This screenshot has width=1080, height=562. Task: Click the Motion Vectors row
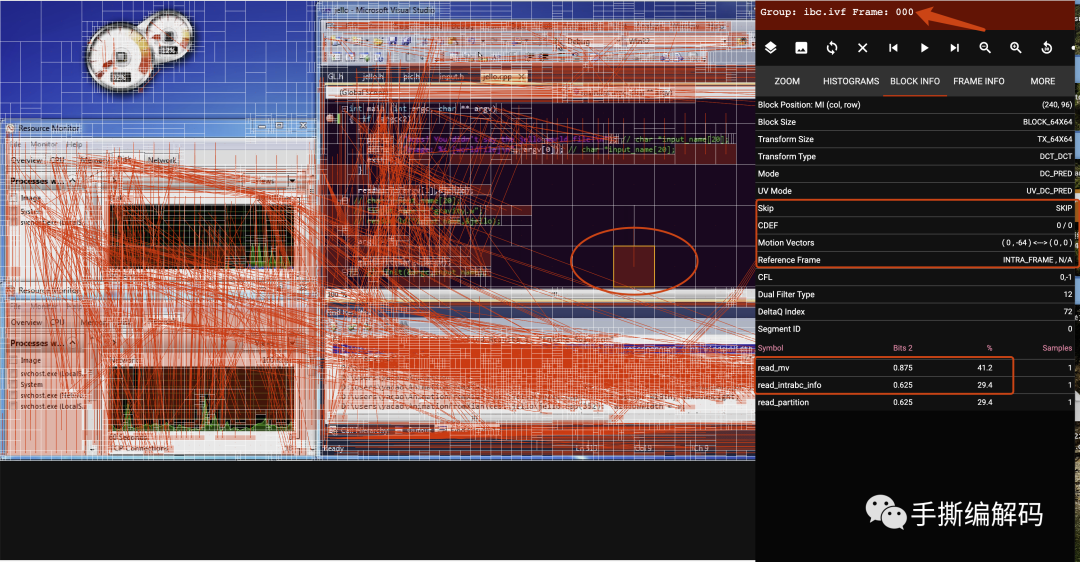[914, 243]
